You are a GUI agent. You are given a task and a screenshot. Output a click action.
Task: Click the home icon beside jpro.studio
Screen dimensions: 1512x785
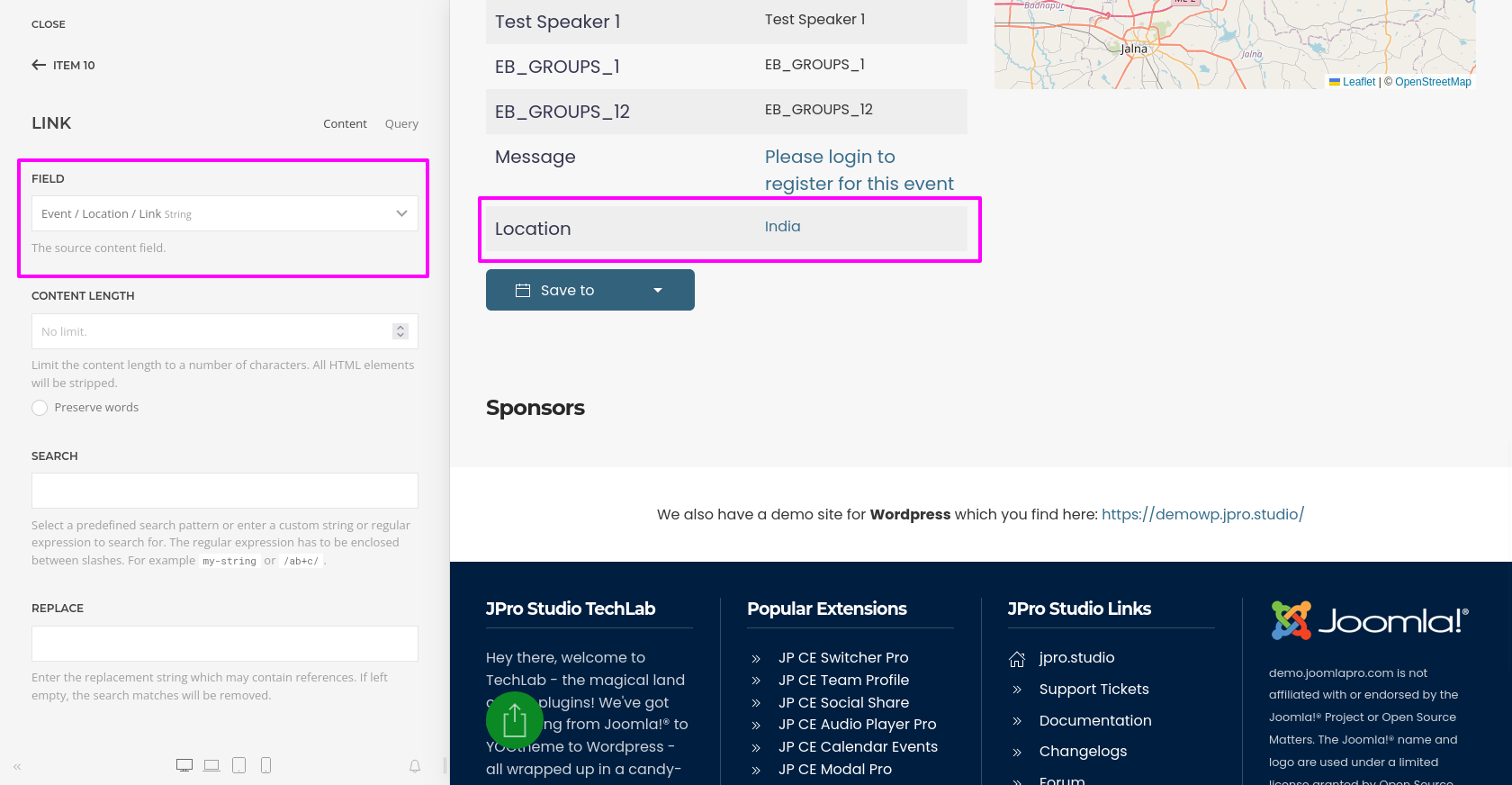point(1017,659)
